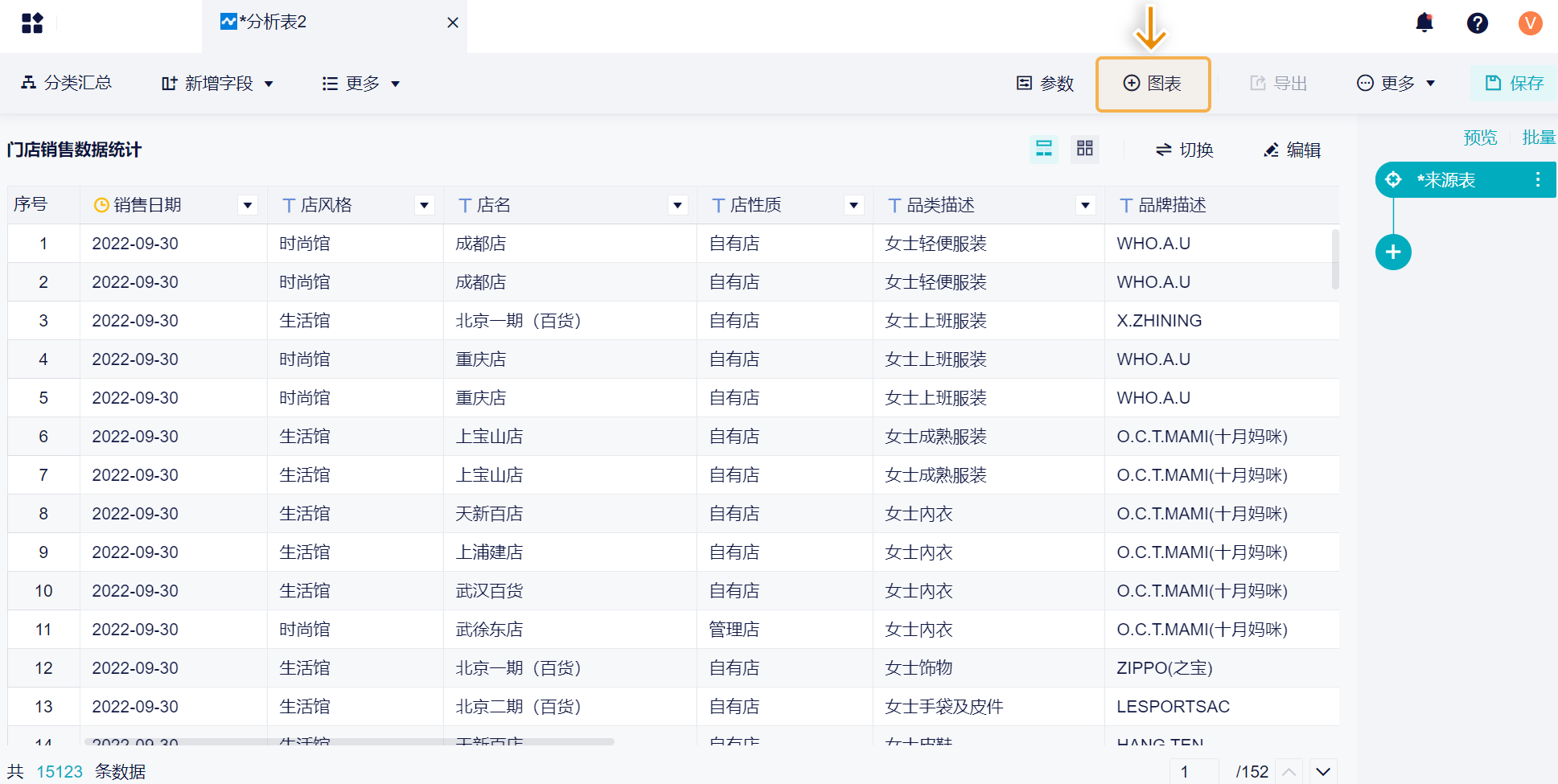Viewport: 1558px width, 784px height.
Task: Open the 参数 settings
Action: point(1045,84)
